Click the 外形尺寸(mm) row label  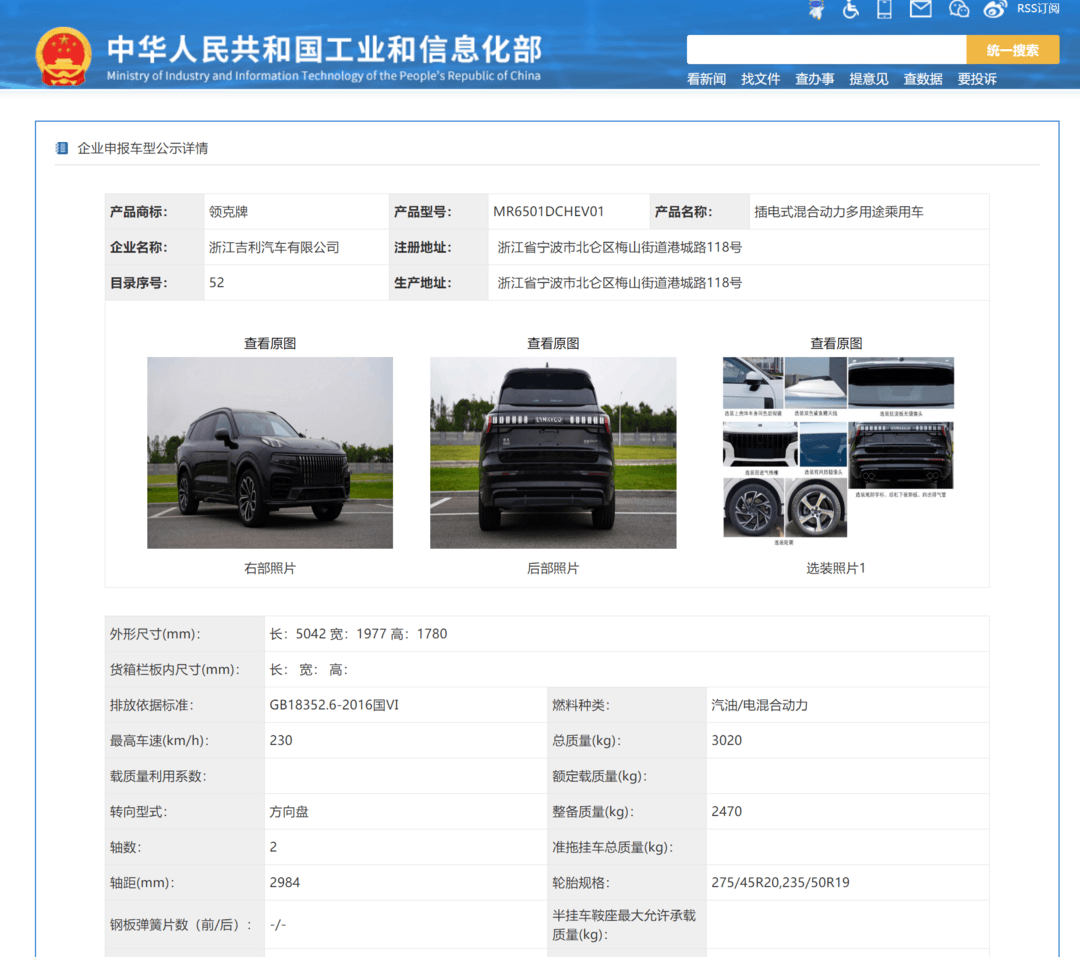[155, 634]
